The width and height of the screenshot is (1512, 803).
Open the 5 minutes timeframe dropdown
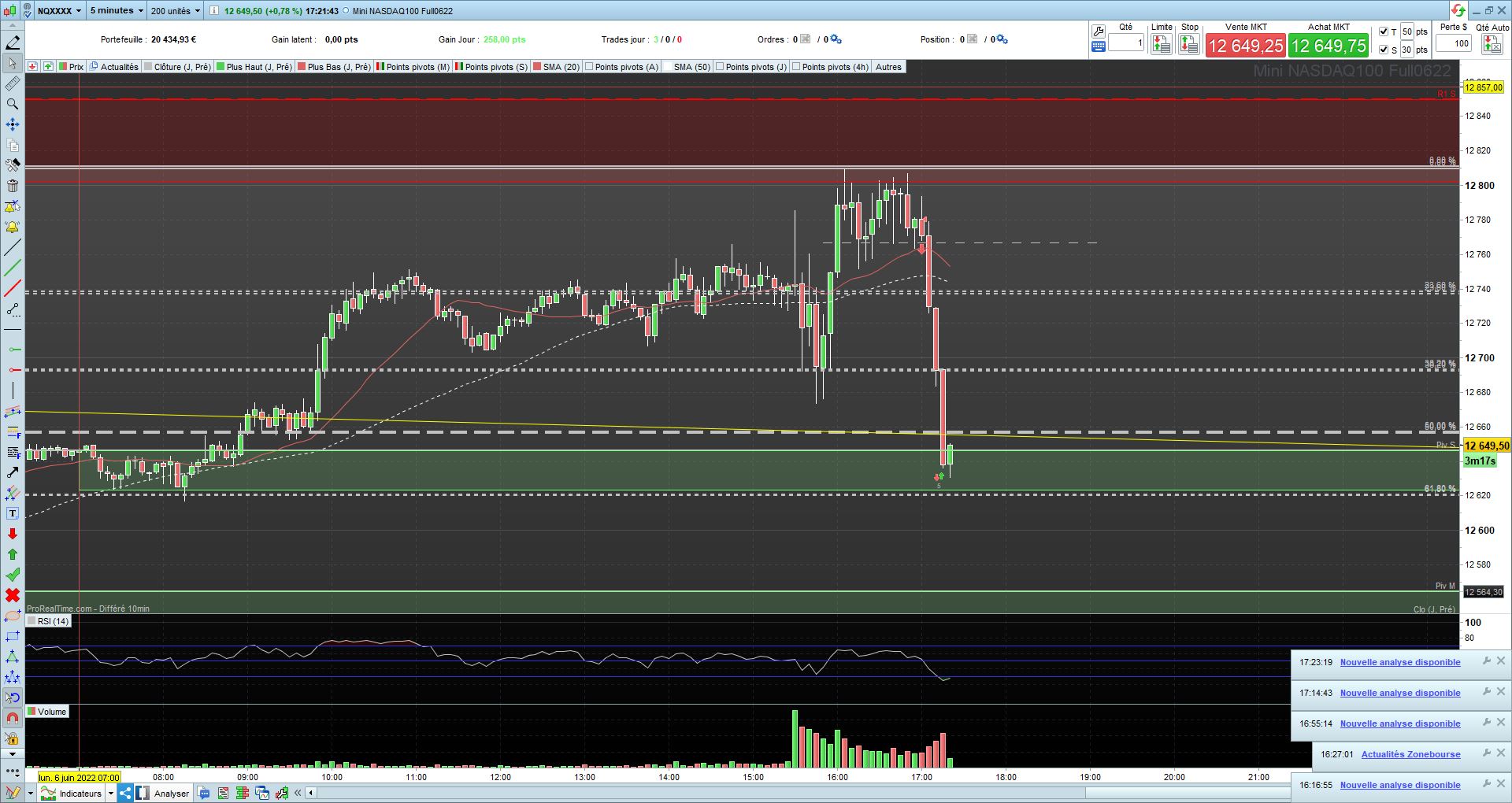tap(117, 11)
